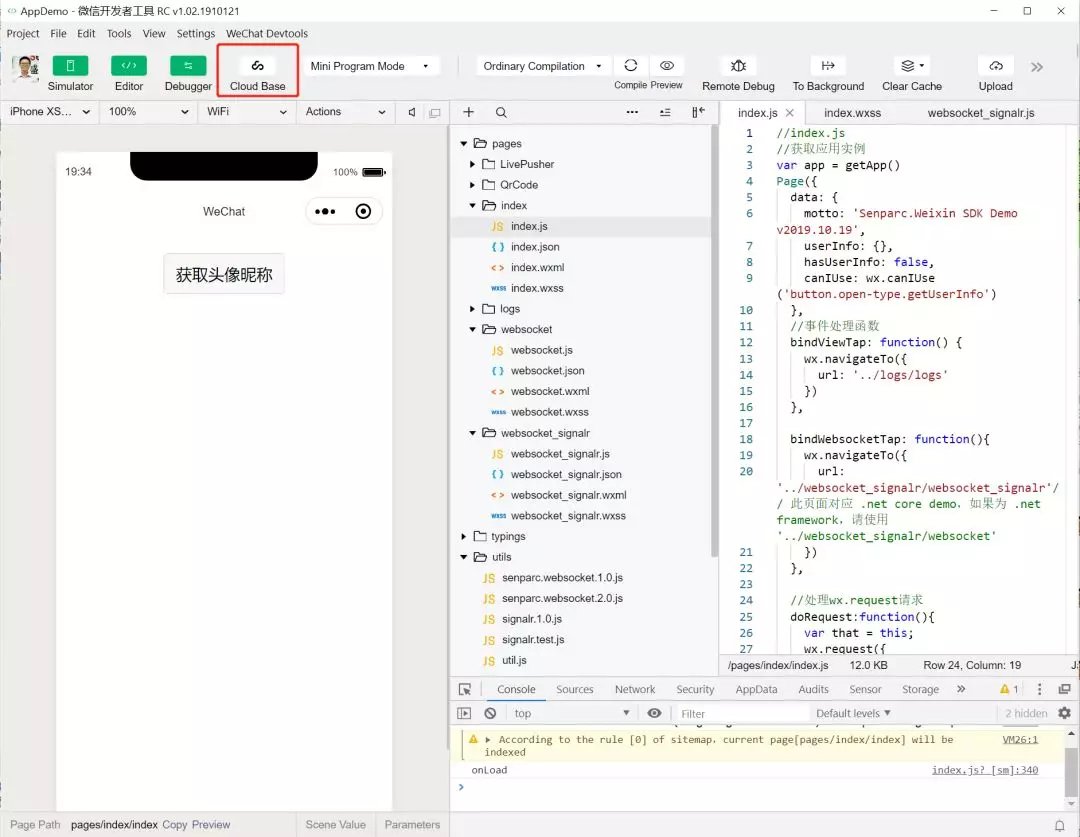Image resolution: width=1080 pixels, height=837 pixels.
Task: Switch to the Sources debugger tab
Action: tap(574, 689)
